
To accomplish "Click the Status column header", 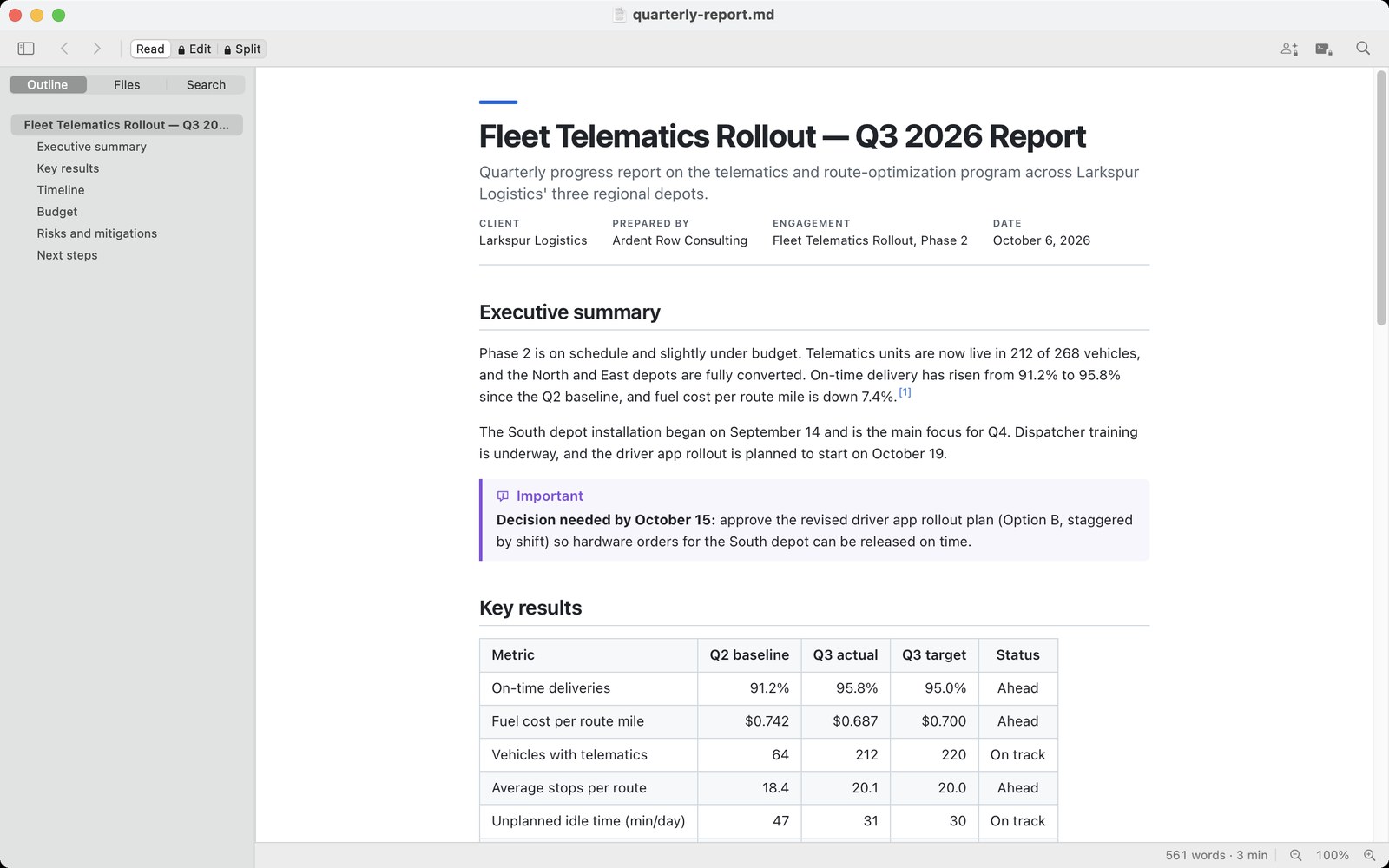I will point(1017,655).
